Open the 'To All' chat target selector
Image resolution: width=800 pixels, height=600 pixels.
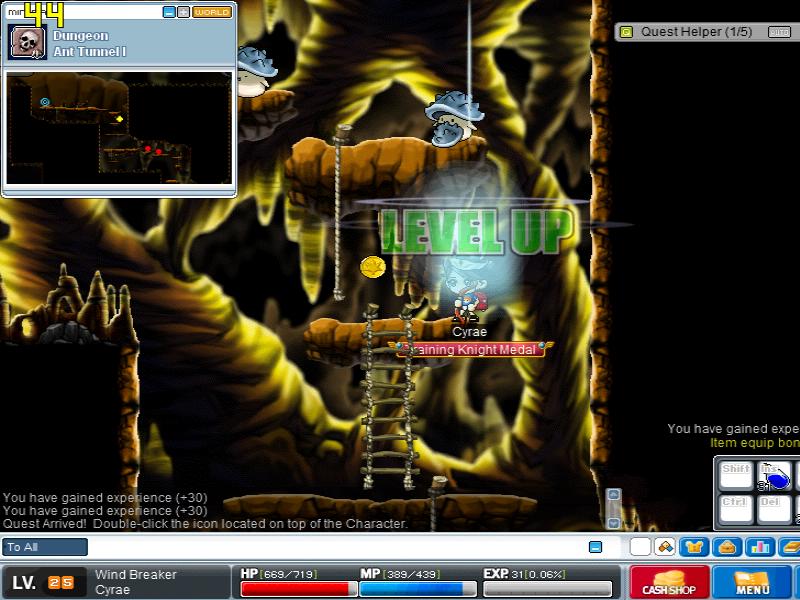(45, 547)
